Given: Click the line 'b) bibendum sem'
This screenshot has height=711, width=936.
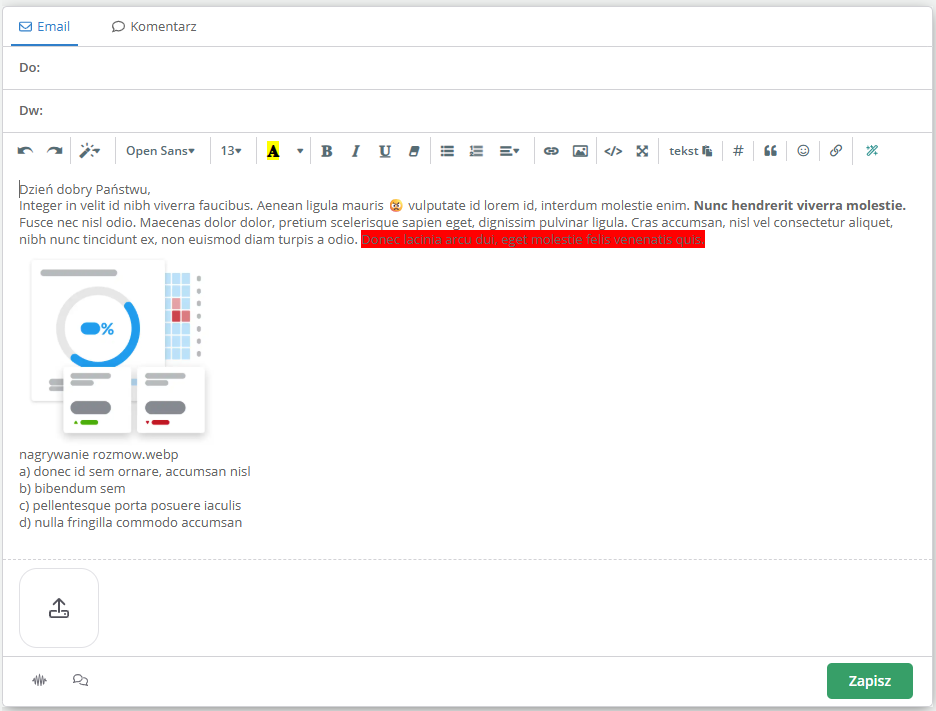Looking at the screenshot, I should (x=72, y=489).
